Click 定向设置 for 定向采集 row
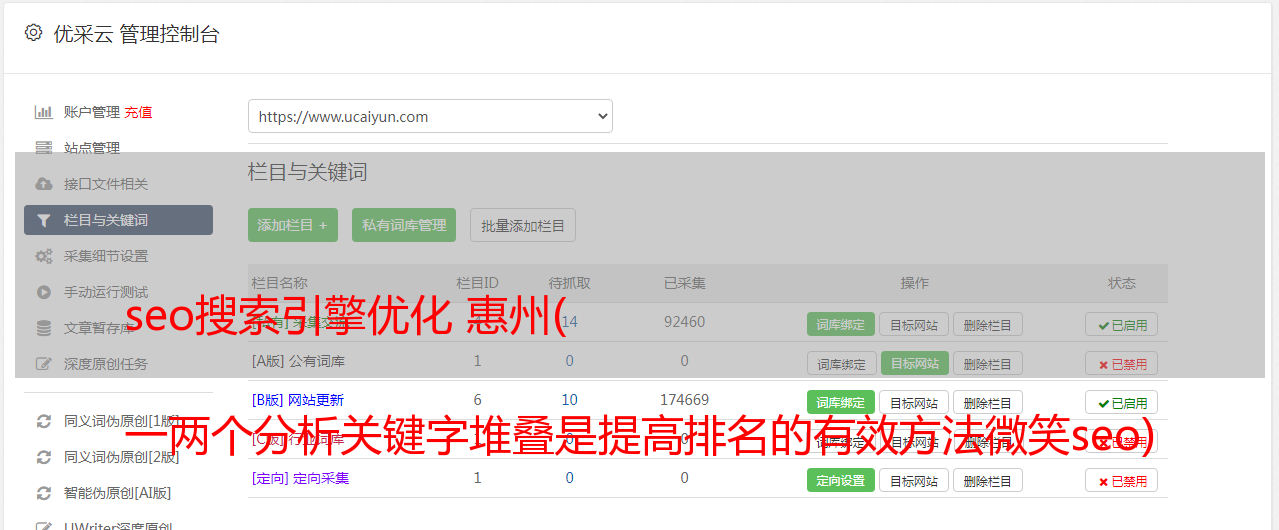This screenshot has width=1279, height=530. coord(841,480)
